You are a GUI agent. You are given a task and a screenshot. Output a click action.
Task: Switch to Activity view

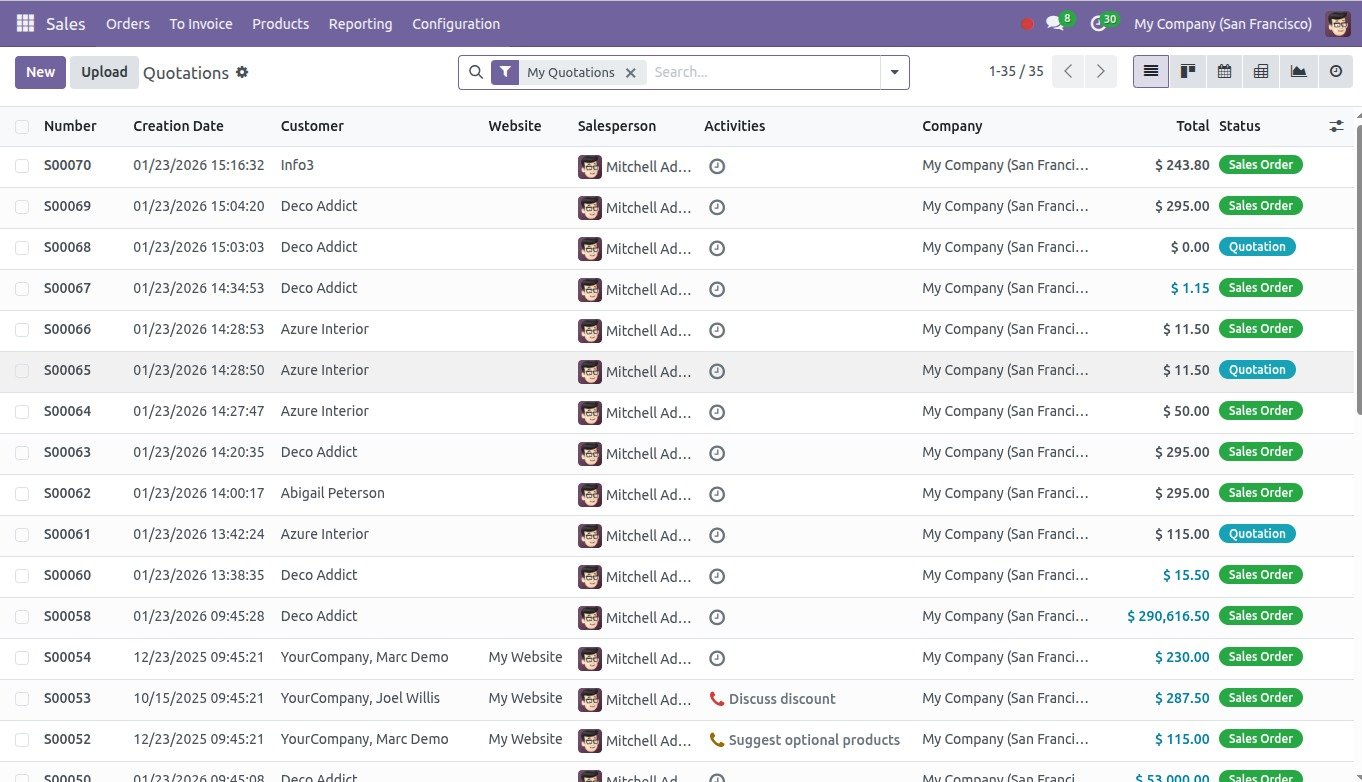click(x=1335, y=72)
